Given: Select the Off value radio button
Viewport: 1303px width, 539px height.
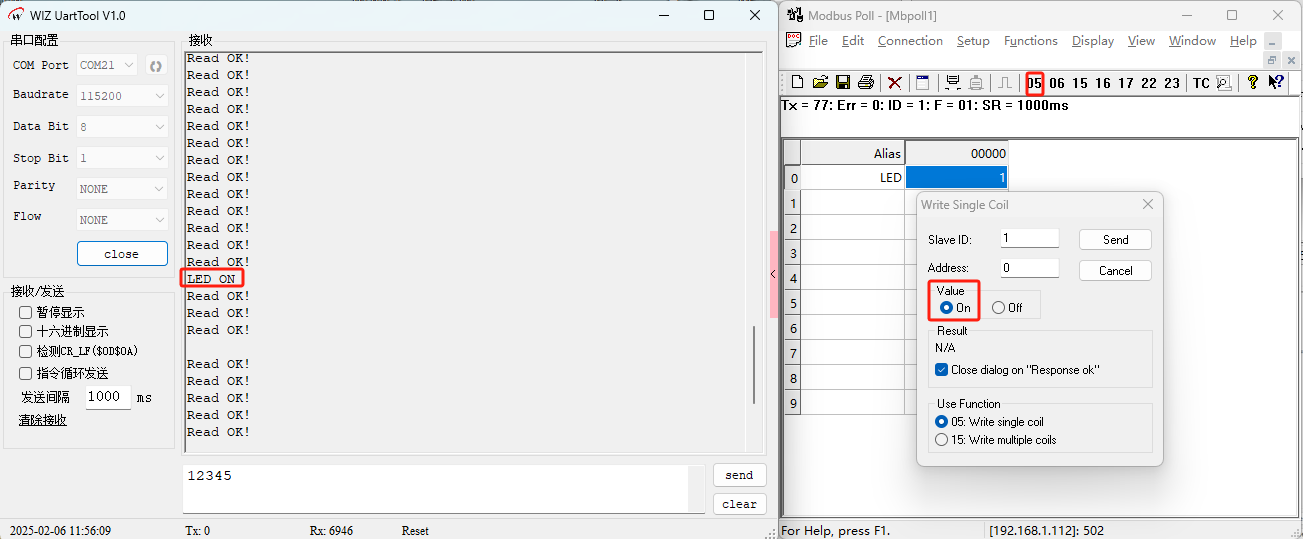Looking at the screenshot, I should [998, 308].
